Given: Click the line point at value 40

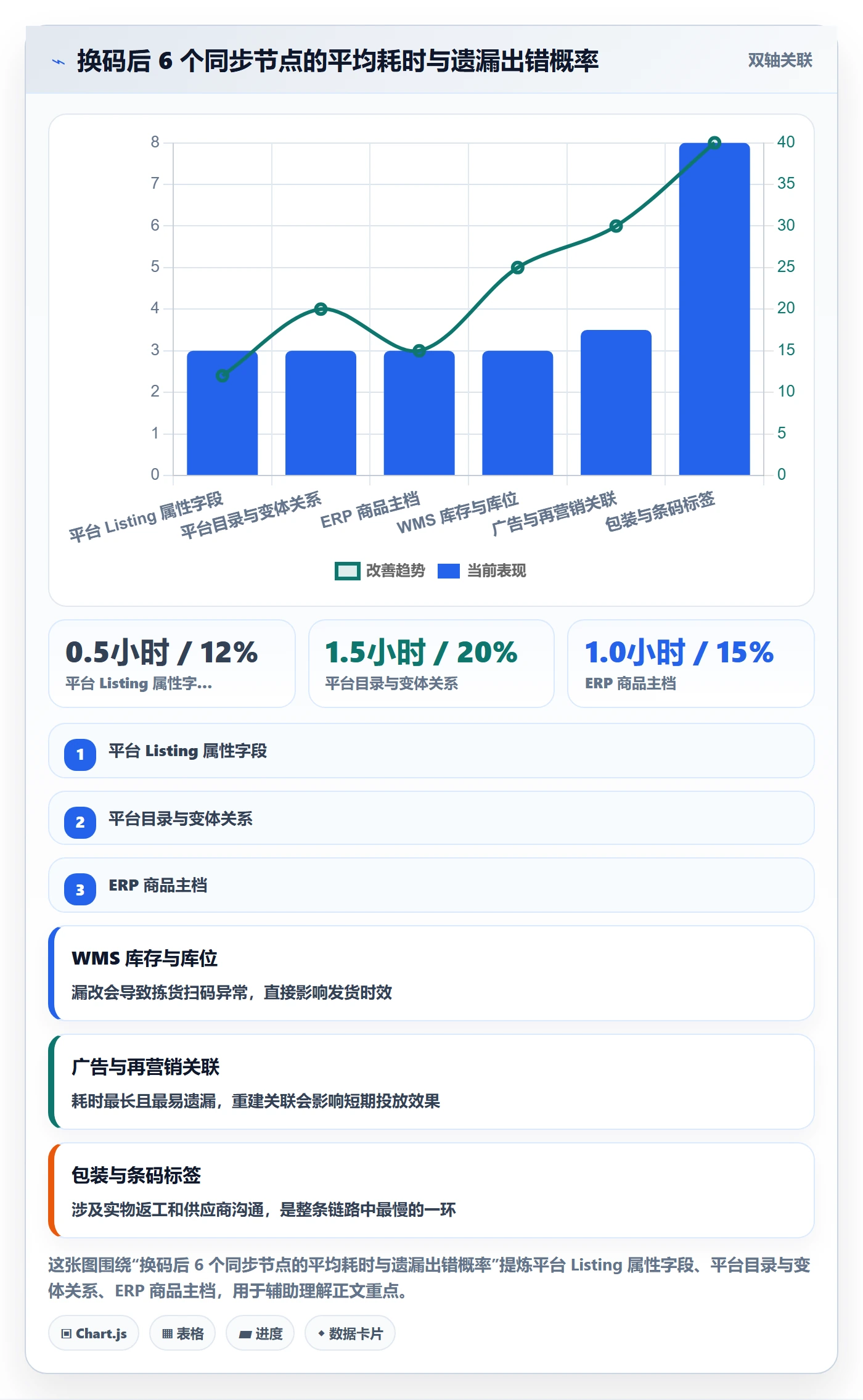Looking at the screenshot, I should pyautogui.click(x=714, y=143).
